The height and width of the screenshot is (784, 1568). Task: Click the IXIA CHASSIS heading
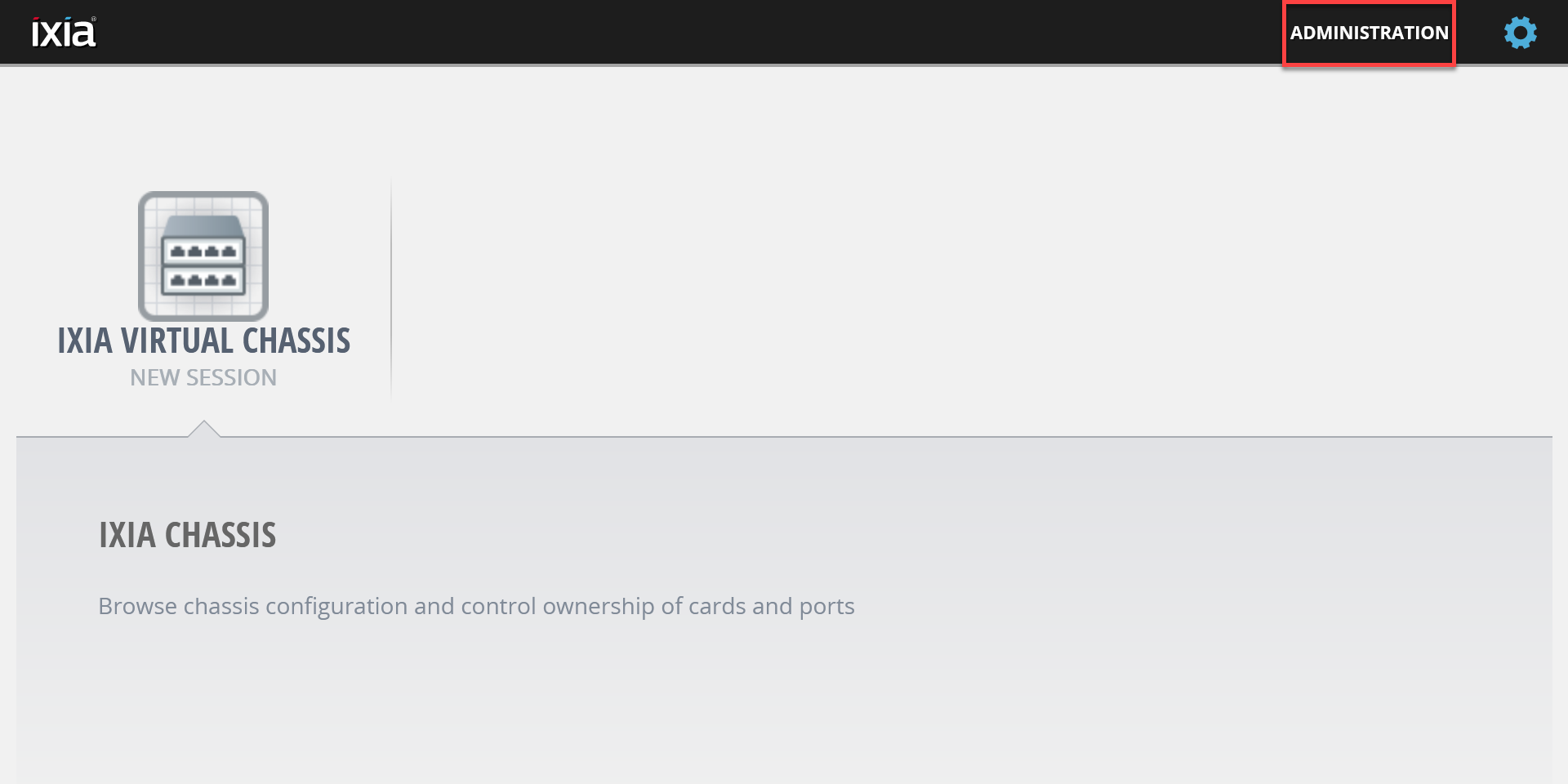pyautogui.click(x=188, y=535)
